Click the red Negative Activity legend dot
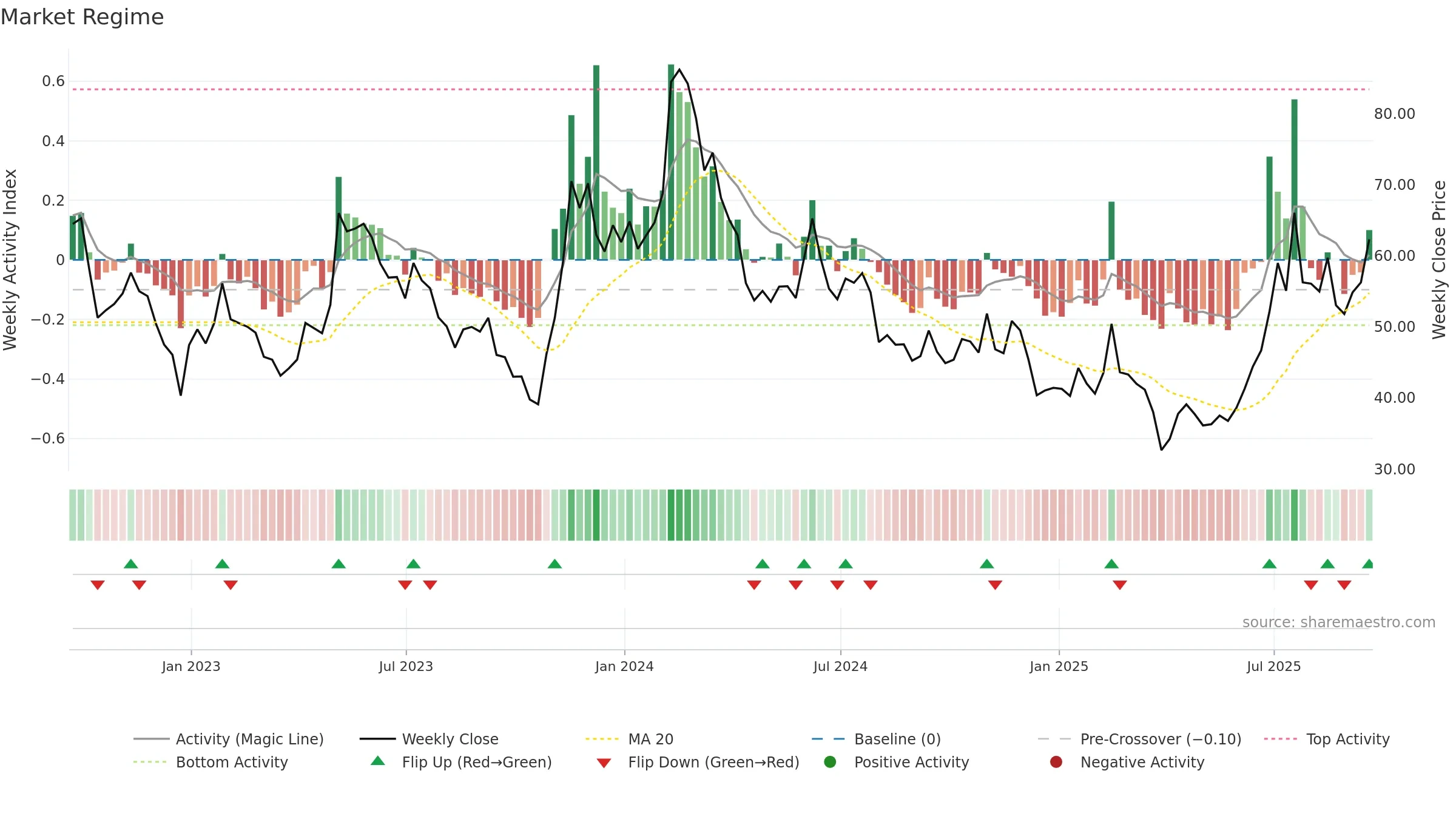 pos(1056,762)
